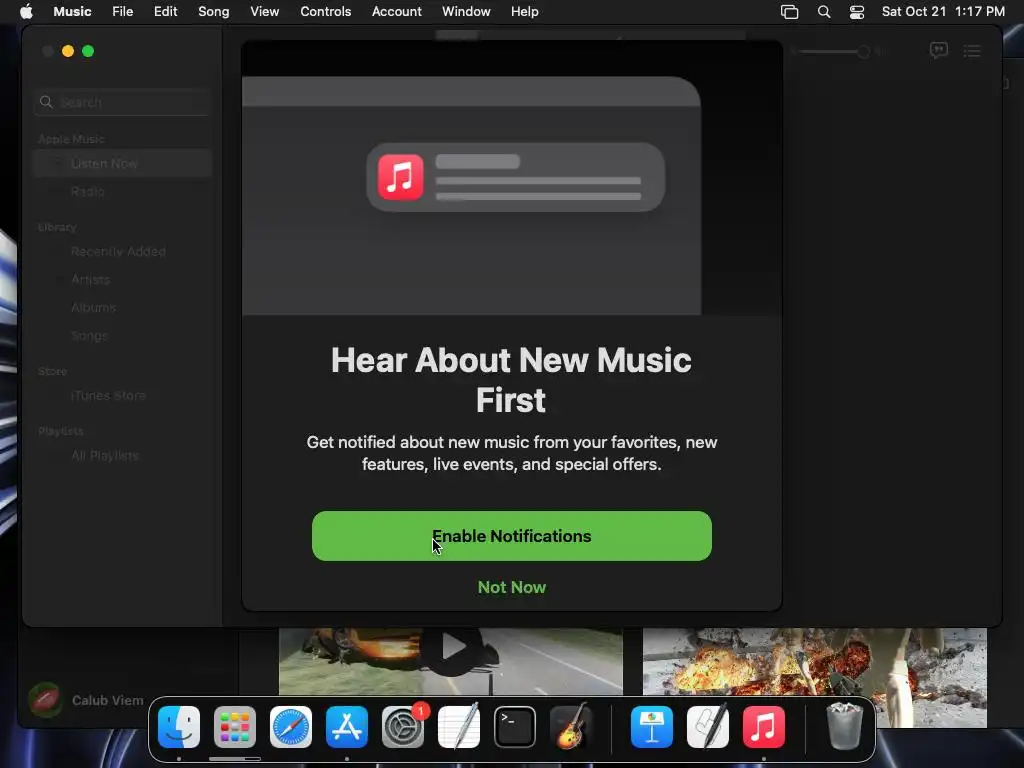The height and width of the screenshot is (768, 1024).
Task: Select Radio in the sidebar
Action: pyautogui.click(x=122, y=191)
